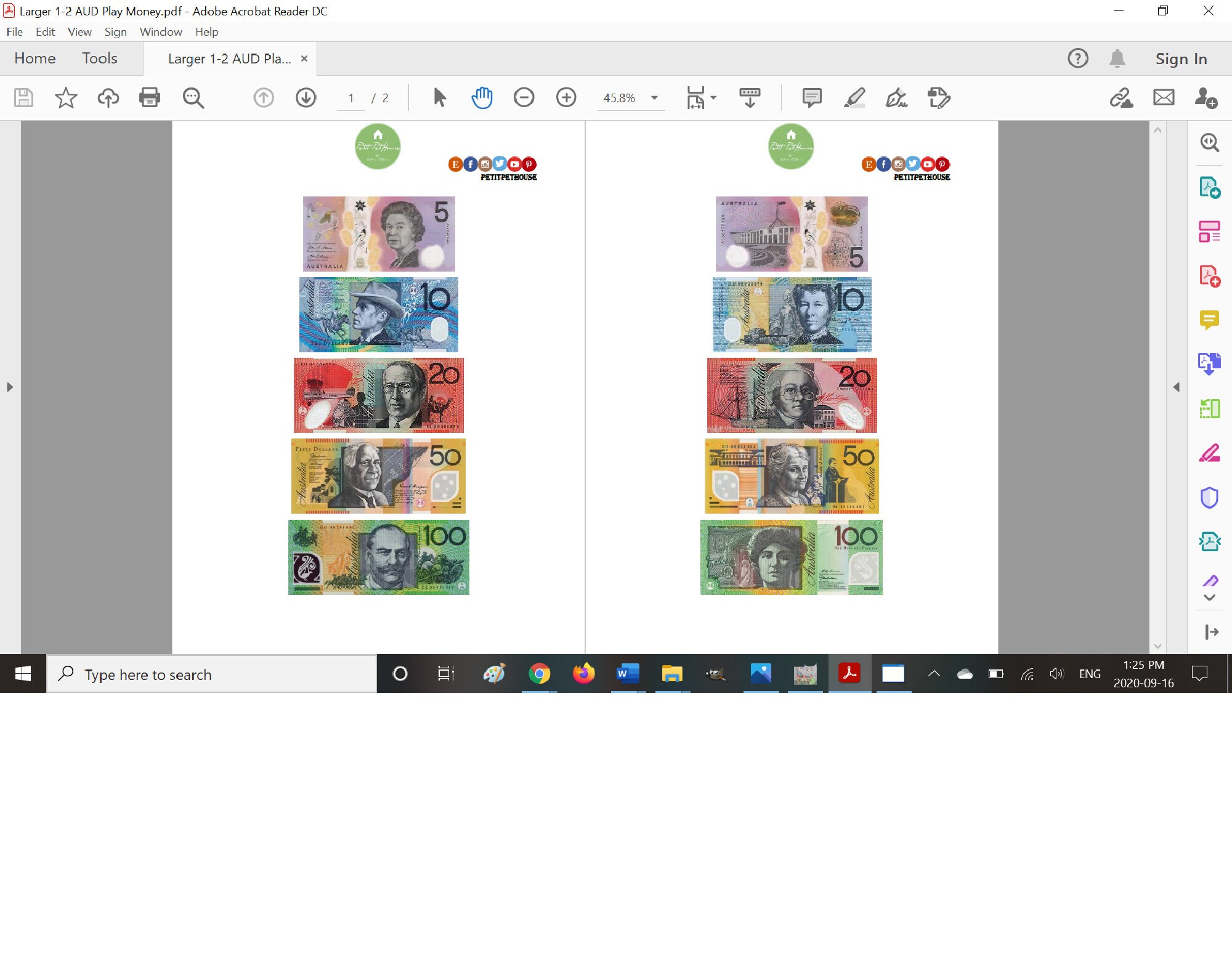Open the Fill & Sign tool
This screenshot has width=1232, height=978.
click(1209, 453)
